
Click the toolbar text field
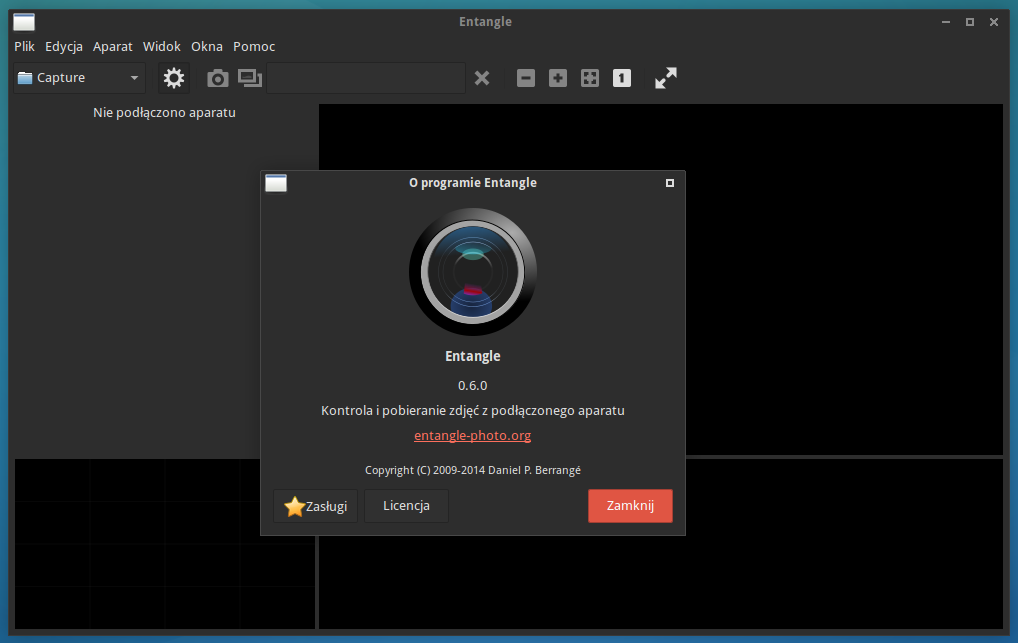click(x=366, y=78)
